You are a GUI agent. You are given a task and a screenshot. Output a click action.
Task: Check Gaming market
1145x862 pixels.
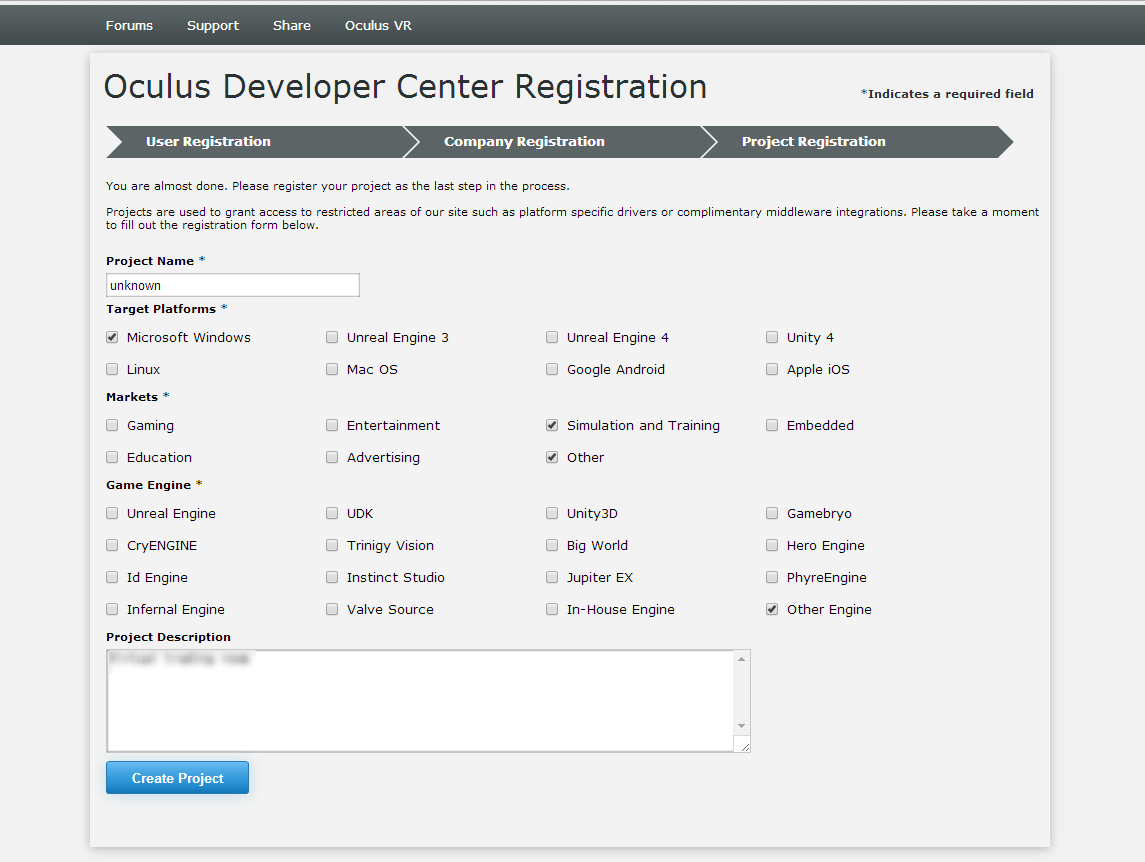click(112, 425)
